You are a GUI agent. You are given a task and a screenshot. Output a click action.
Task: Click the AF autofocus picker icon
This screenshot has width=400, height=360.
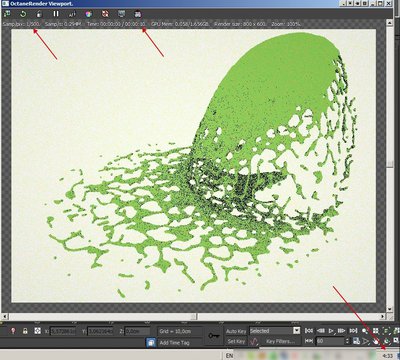[72, 14]
